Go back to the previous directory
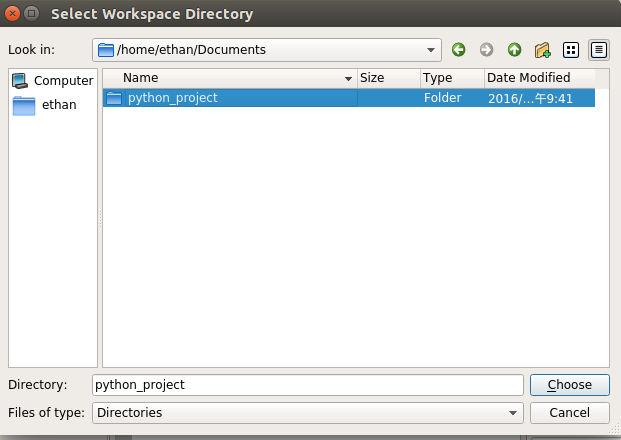The image size is (621, 440). coord(459,49)
